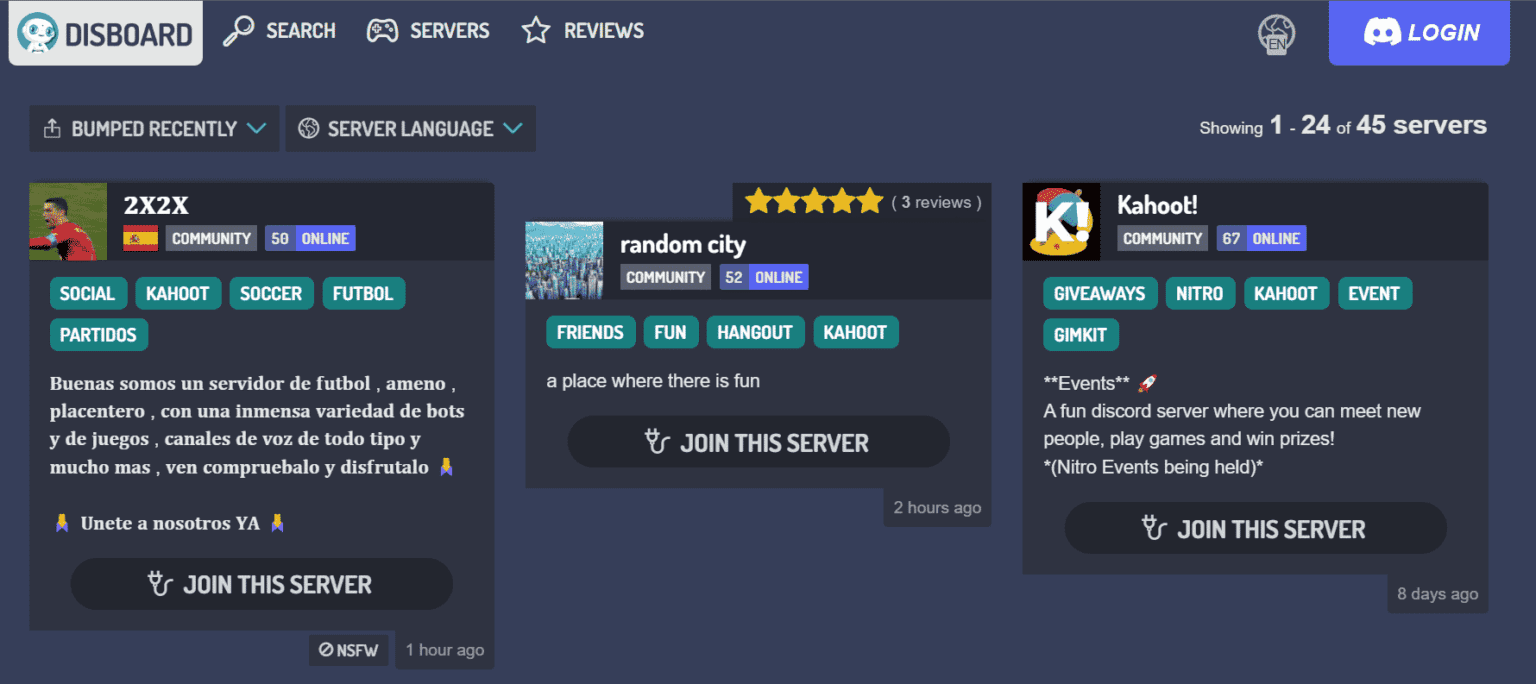
Task: Open the Search menu item
Action: [x=279, y=31]
